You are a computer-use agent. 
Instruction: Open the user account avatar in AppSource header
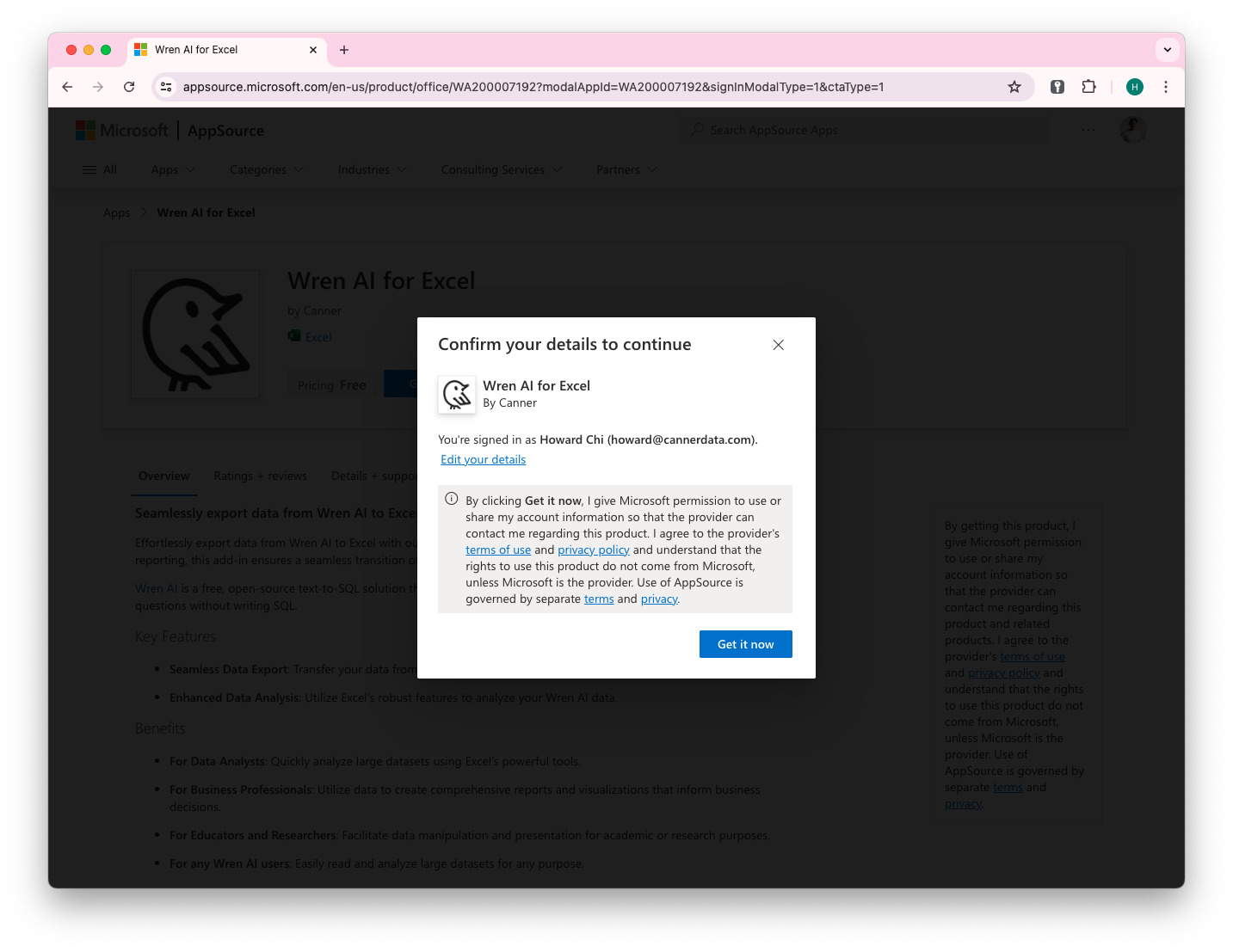click(1132, 130)
